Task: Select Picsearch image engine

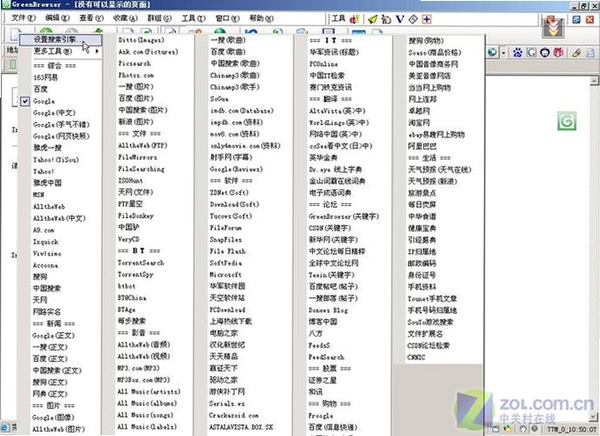Action: coord(134,63)
